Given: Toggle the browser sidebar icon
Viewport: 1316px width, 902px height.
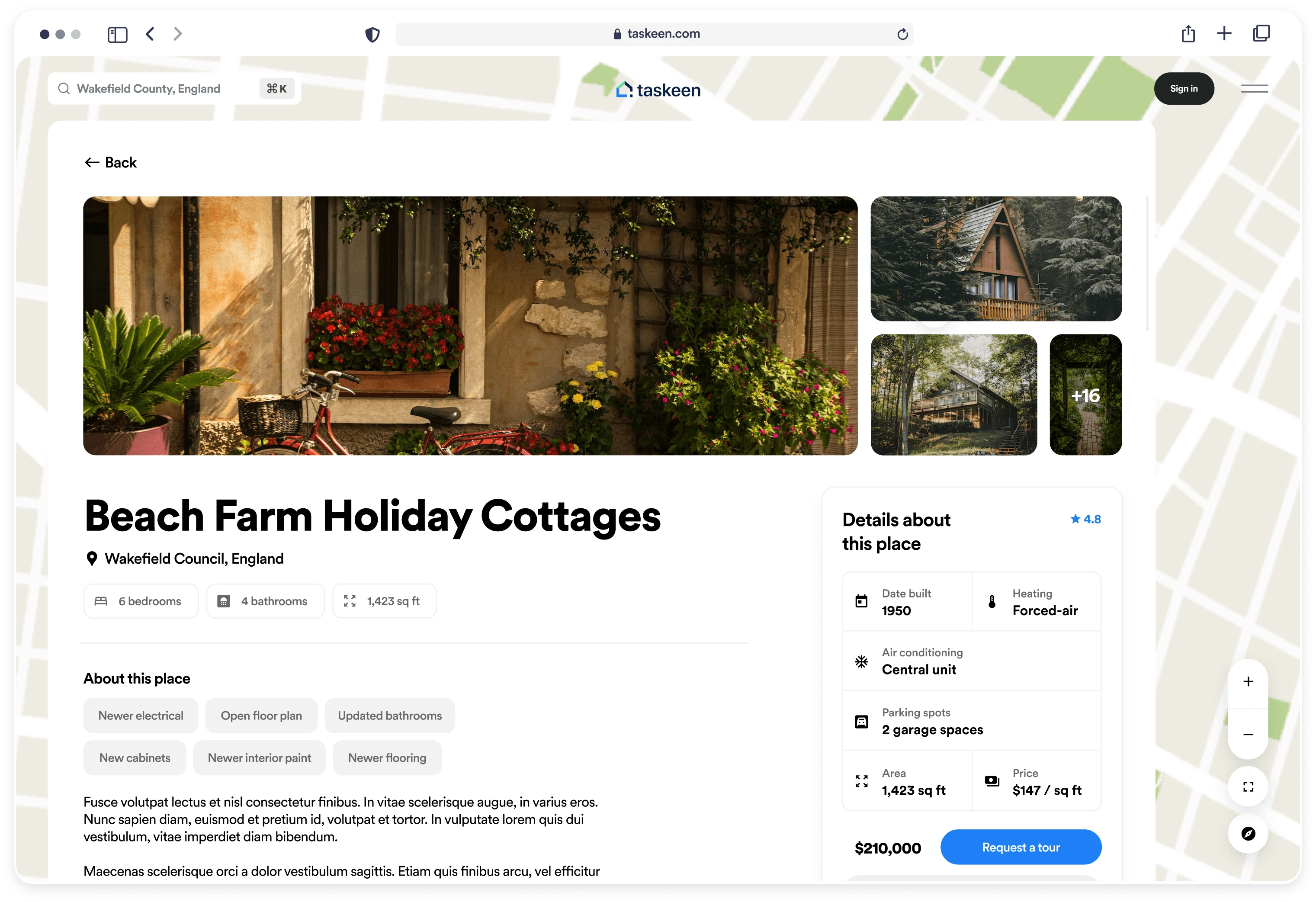Looking at the screenshot, I should (117, 35).
